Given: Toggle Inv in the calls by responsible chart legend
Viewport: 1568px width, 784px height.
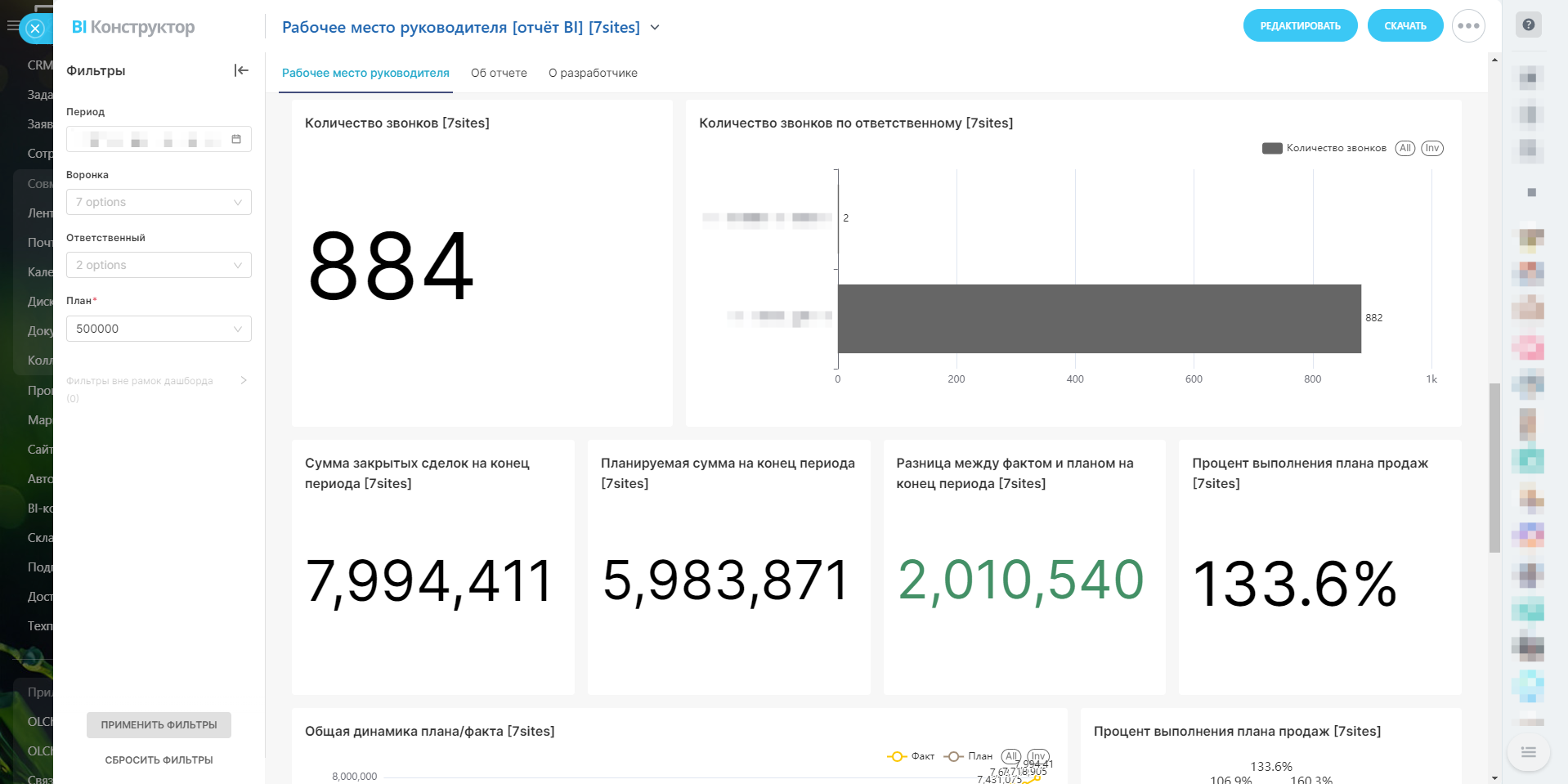Looking at the screenshot, I should 1431,148.
